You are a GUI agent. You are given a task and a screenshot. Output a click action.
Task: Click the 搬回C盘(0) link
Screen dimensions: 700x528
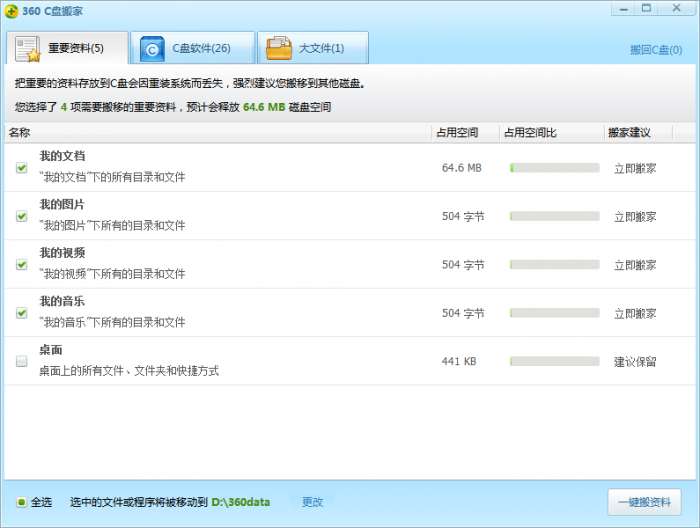[x=656, y=50]
